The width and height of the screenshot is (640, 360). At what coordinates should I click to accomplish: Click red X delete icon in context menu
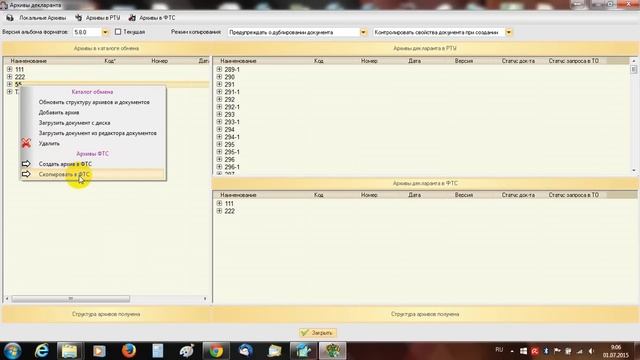click(x=26, y=143)
